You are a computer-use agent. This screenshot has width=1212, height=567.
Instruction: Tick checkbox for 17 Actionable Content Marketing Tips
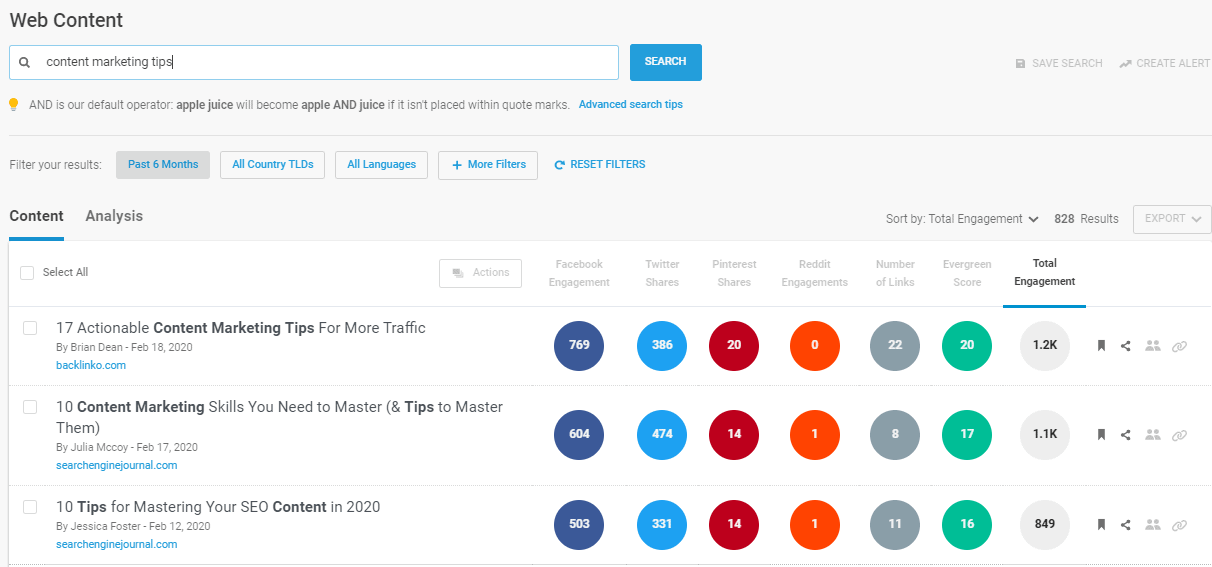coord(30,328)
